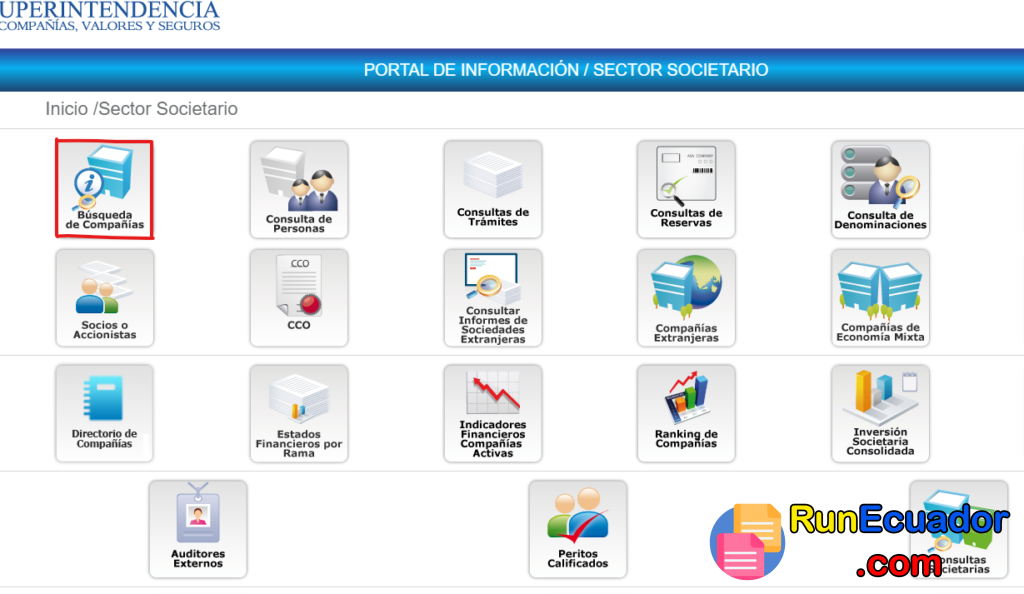The width and height of the screenshot is (1024, 594).
Task: Open Compañías de Economía Mixta
Action: [879, 297]
